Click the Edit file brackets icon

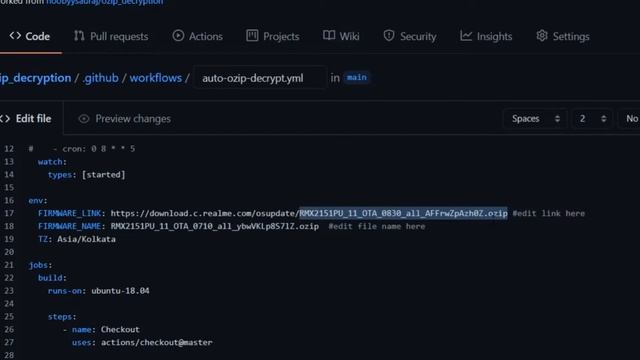tap(5, 119)
